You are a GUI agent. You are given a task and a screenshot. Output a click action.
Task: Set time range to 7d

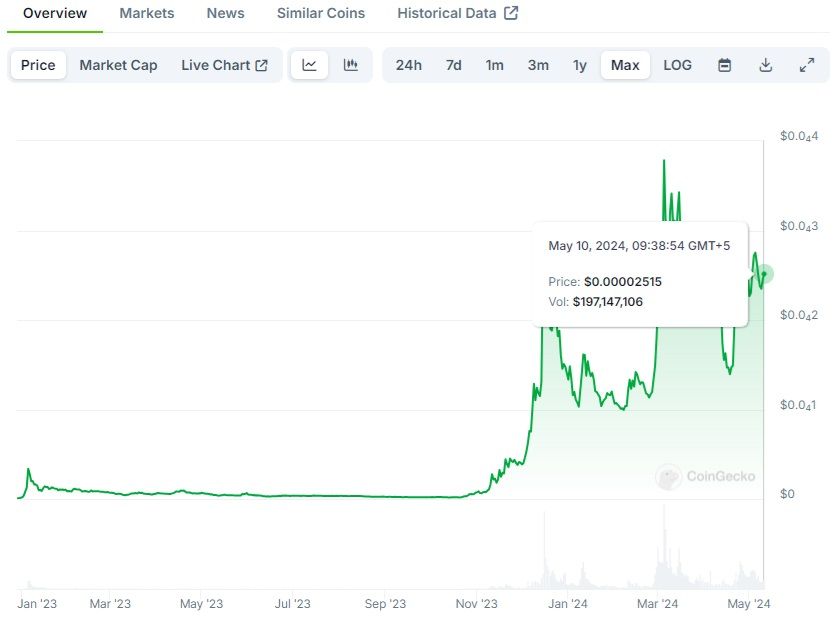click(x=454, y=65)
